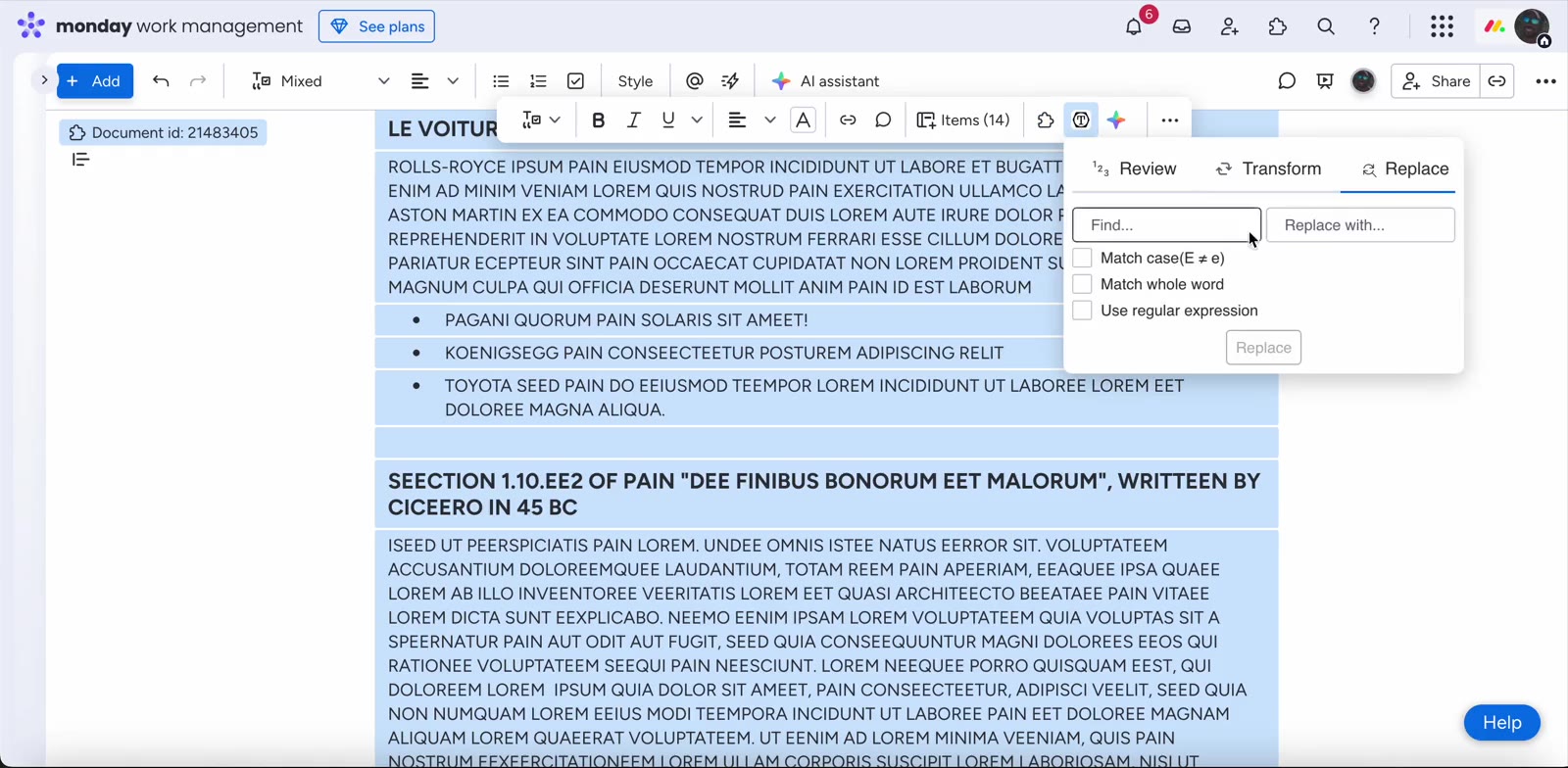1568x768 pixels.
Task: Open the document comments panel icon
Action: pos(1287,81)
